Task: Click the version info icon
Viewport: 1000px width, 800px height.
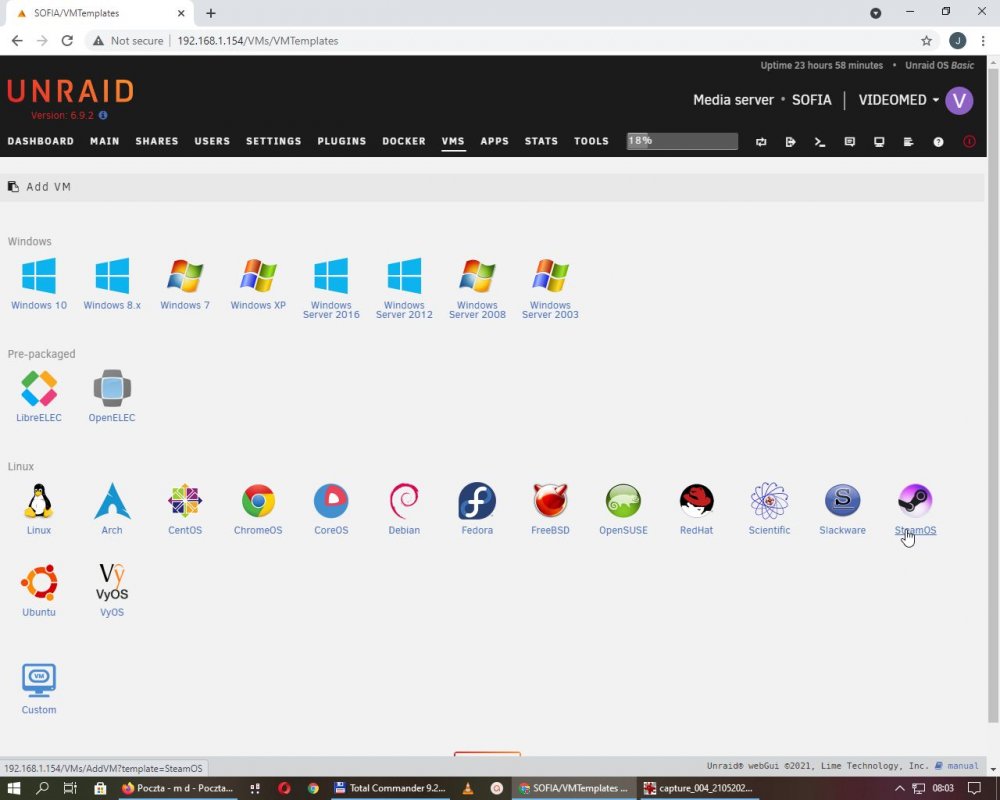Action: (103, 115)
